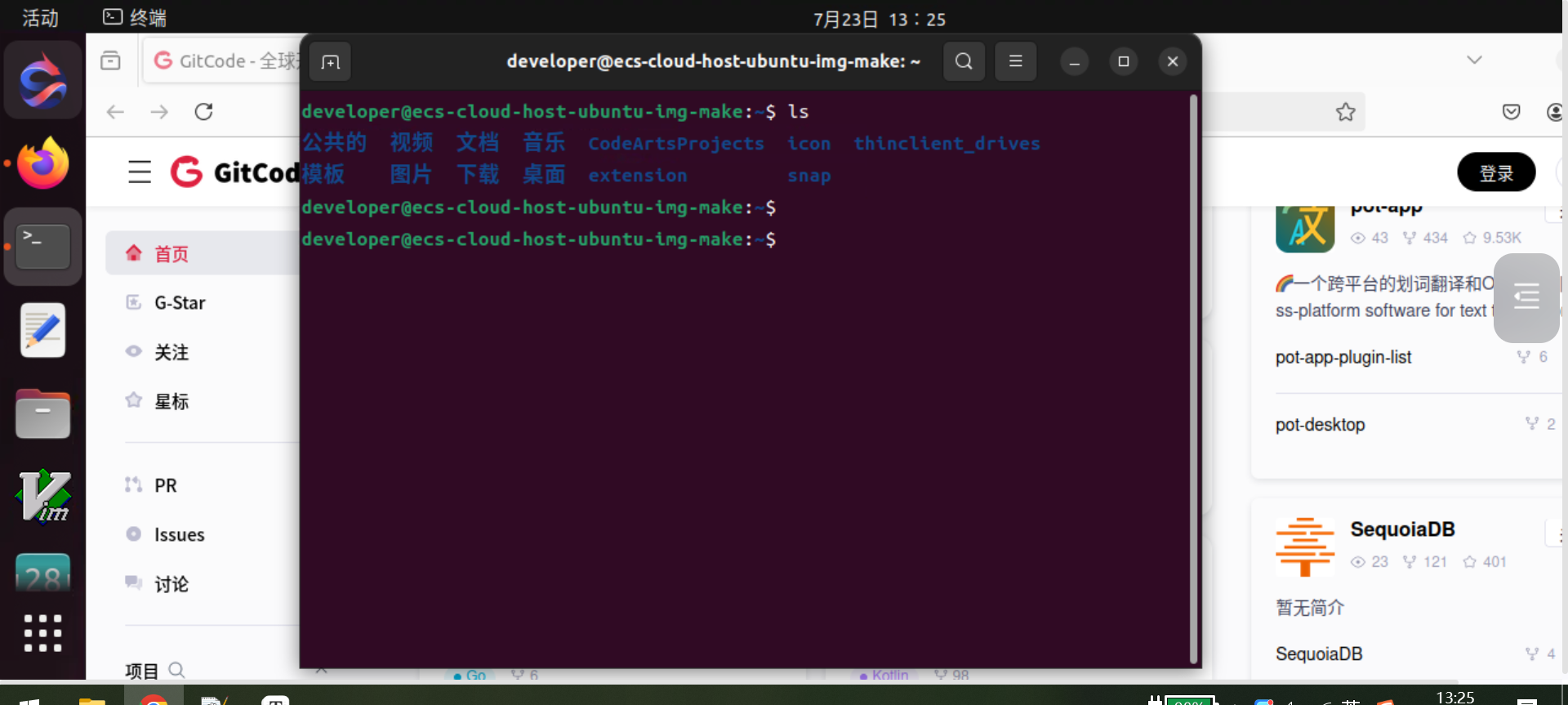Open the Files app in dock
This screenshot has height=705, width=1568.
(x=43, y=413)
